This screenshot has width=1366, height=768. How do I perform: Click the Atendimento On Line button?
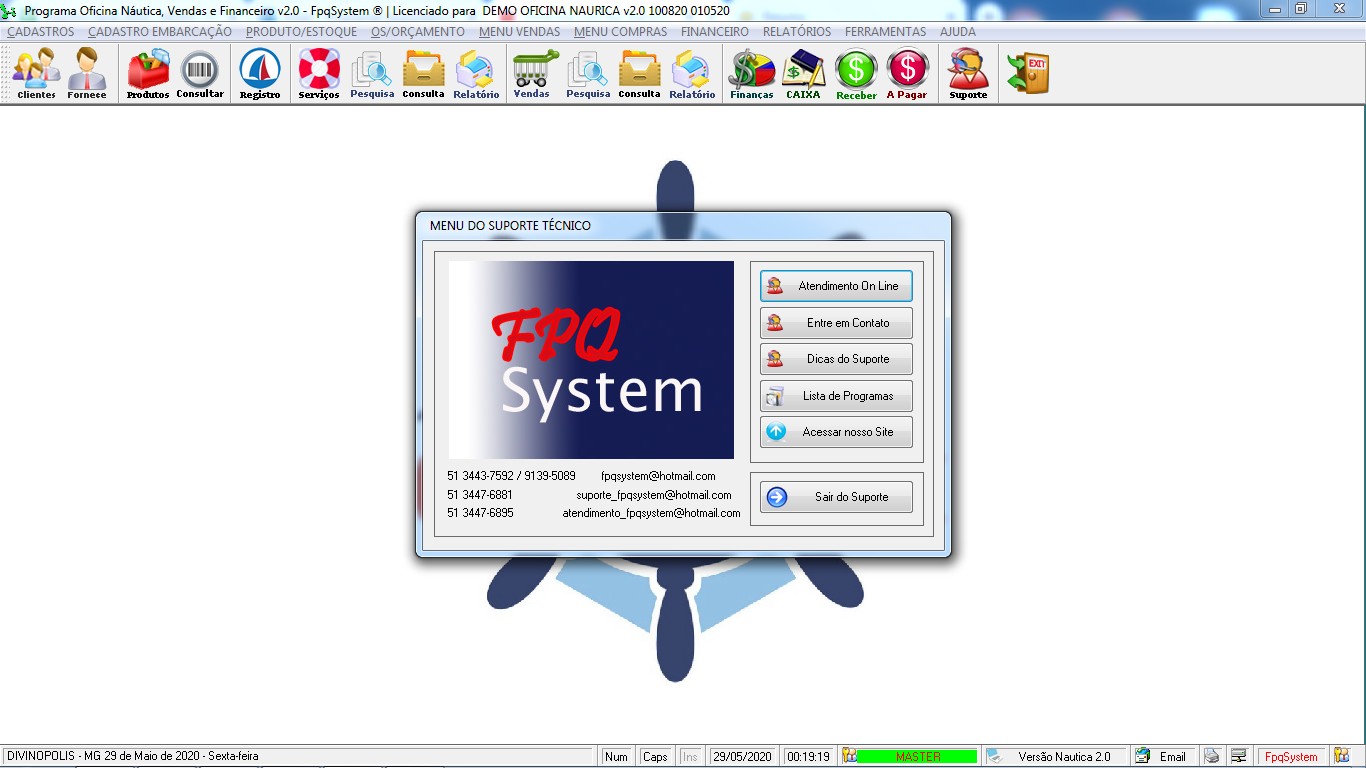836,286
